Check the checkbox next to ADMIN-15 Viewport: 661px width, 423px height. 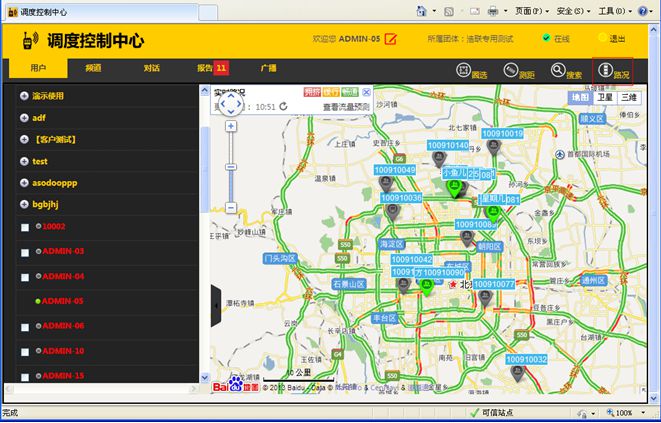[25, 377]
